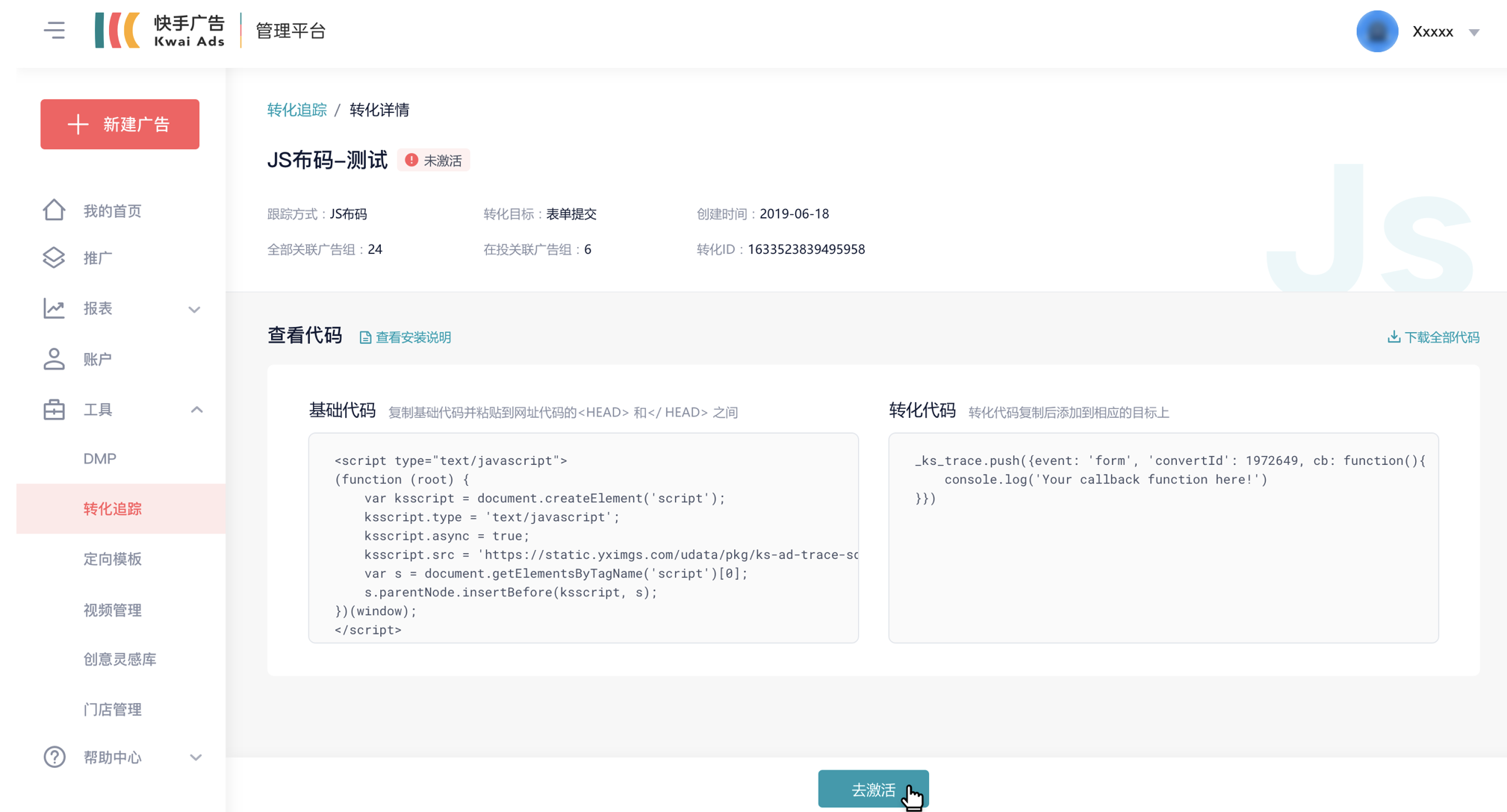The width and height of the screenshot is (1507, 812).
Task: Open 视频管理 in the sidebar
Action: pyautogui.click(x=113, y=610)
